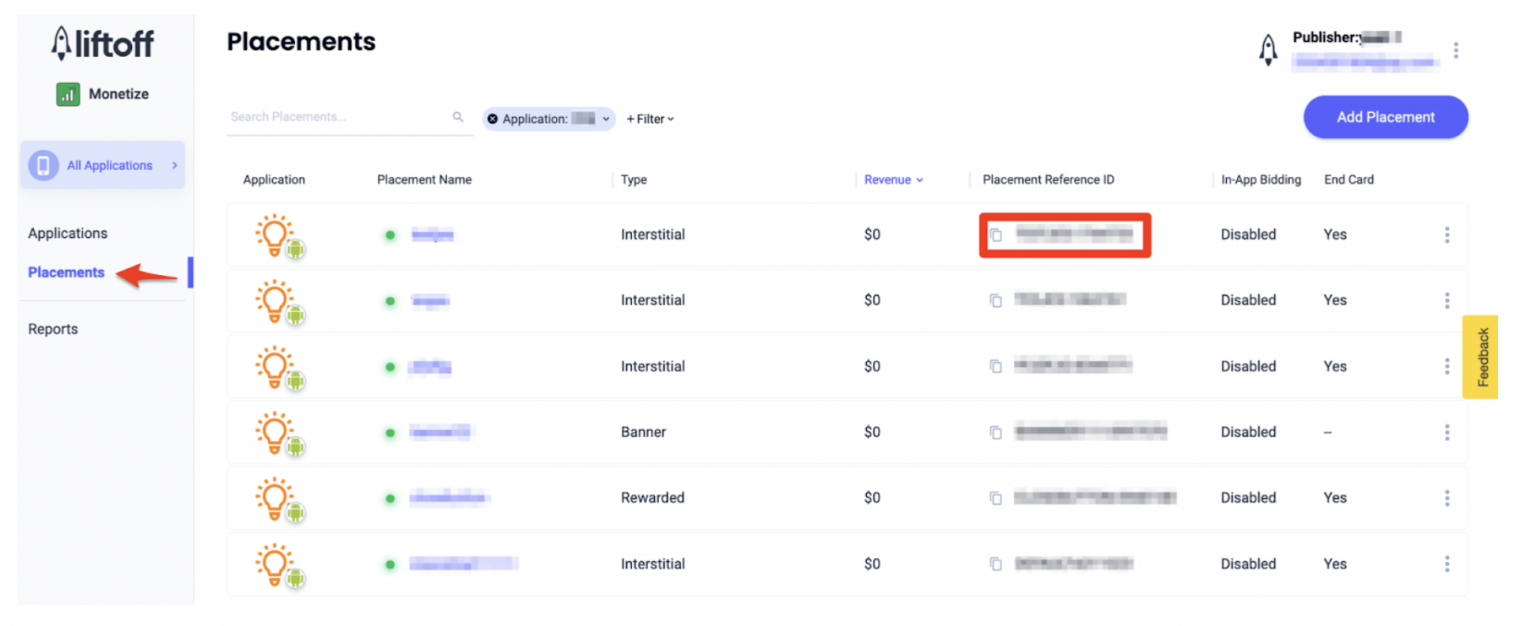The image size is (1536, 626).
Task: Click the phone icon beside All Applications
Action: 42,165
